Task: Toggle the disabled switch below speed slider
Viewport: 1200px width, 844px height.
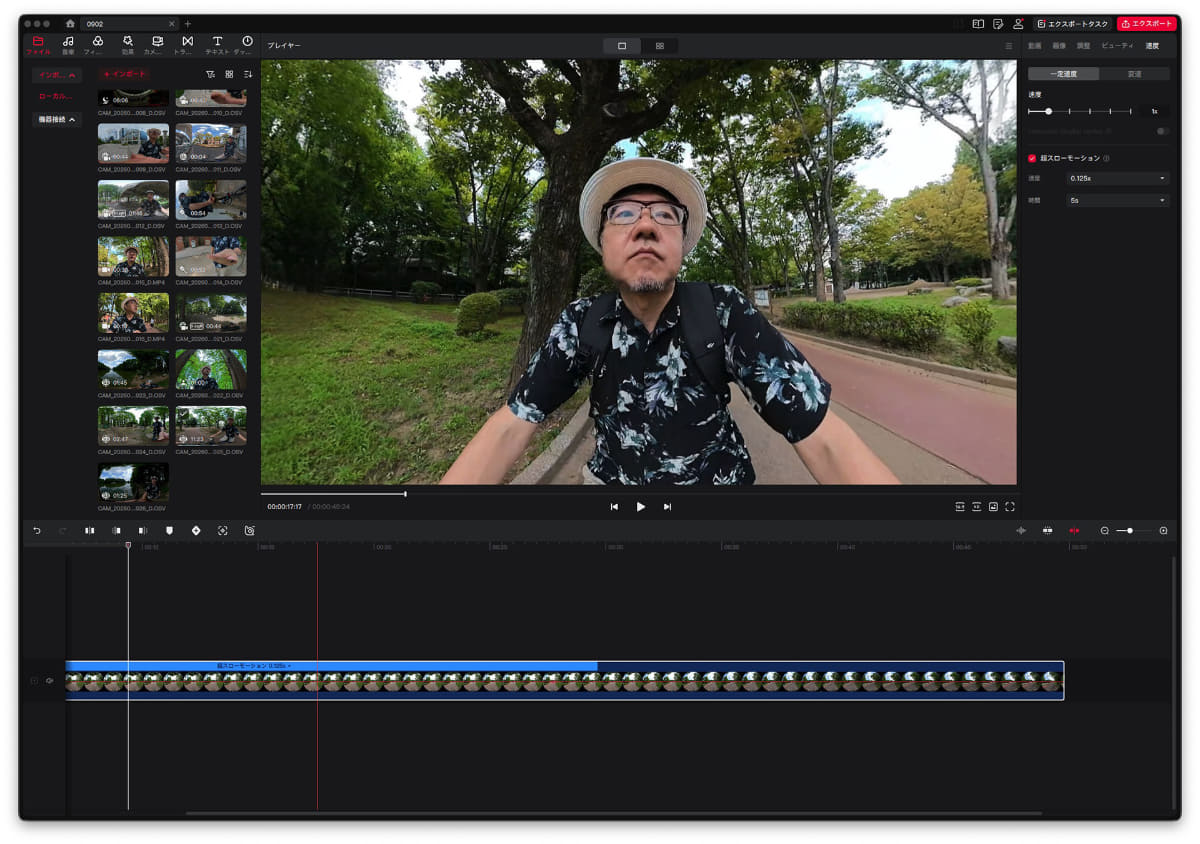Action: 1162,131
